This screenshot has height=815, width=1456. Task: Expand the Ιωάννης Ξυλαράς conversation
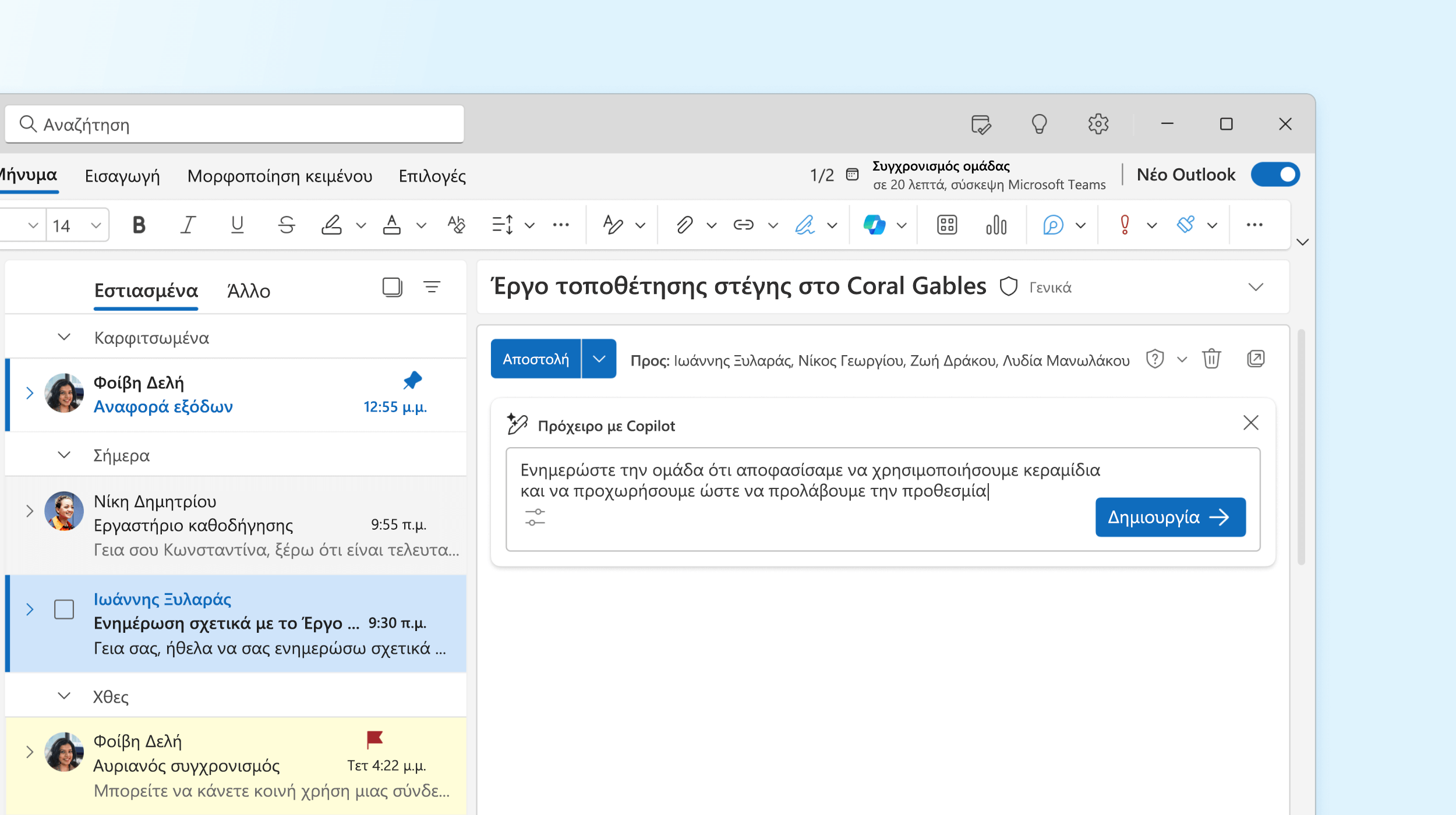click(x=30, y=610)
